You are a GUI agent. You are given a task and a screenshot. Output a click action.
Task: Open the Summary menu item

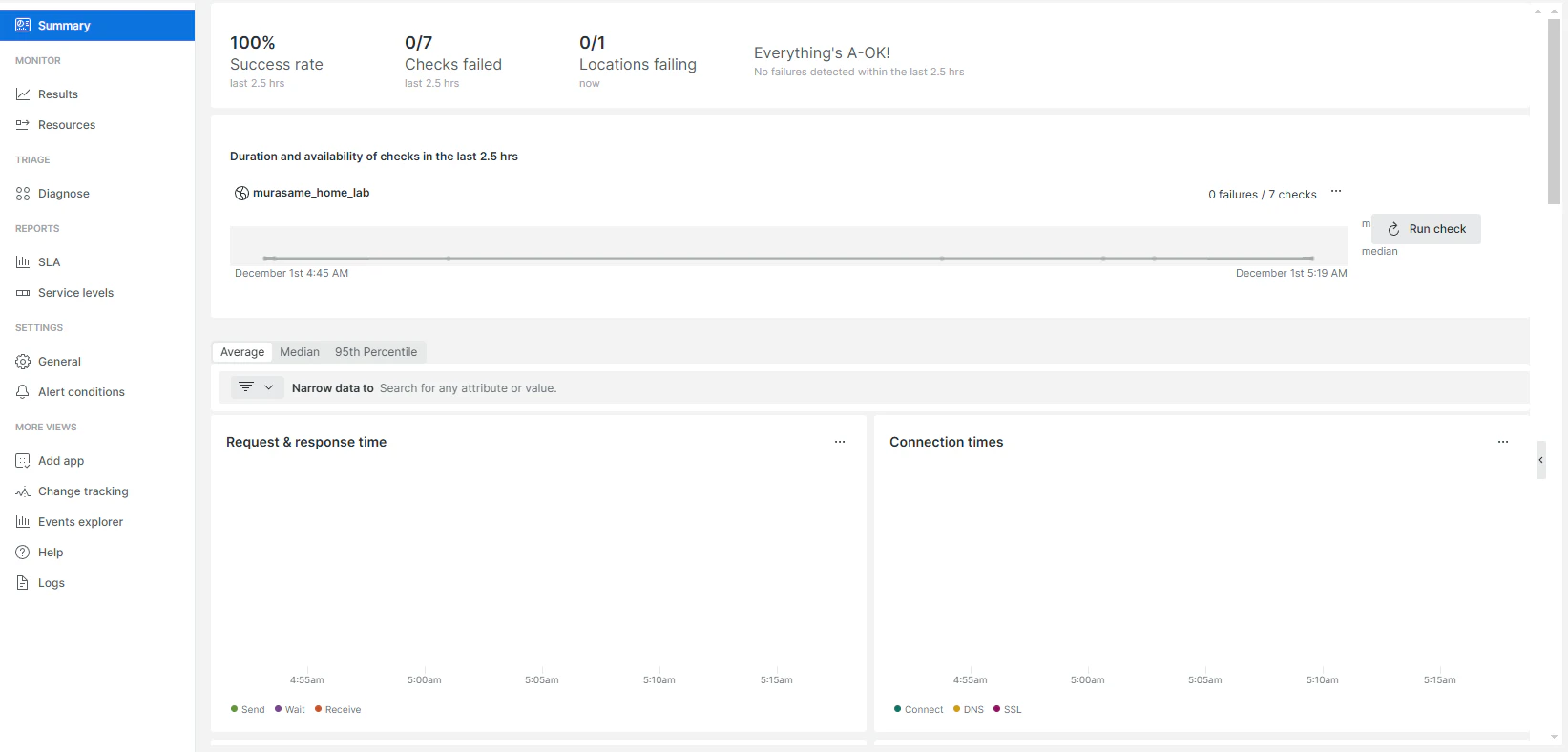coord(97,26)
